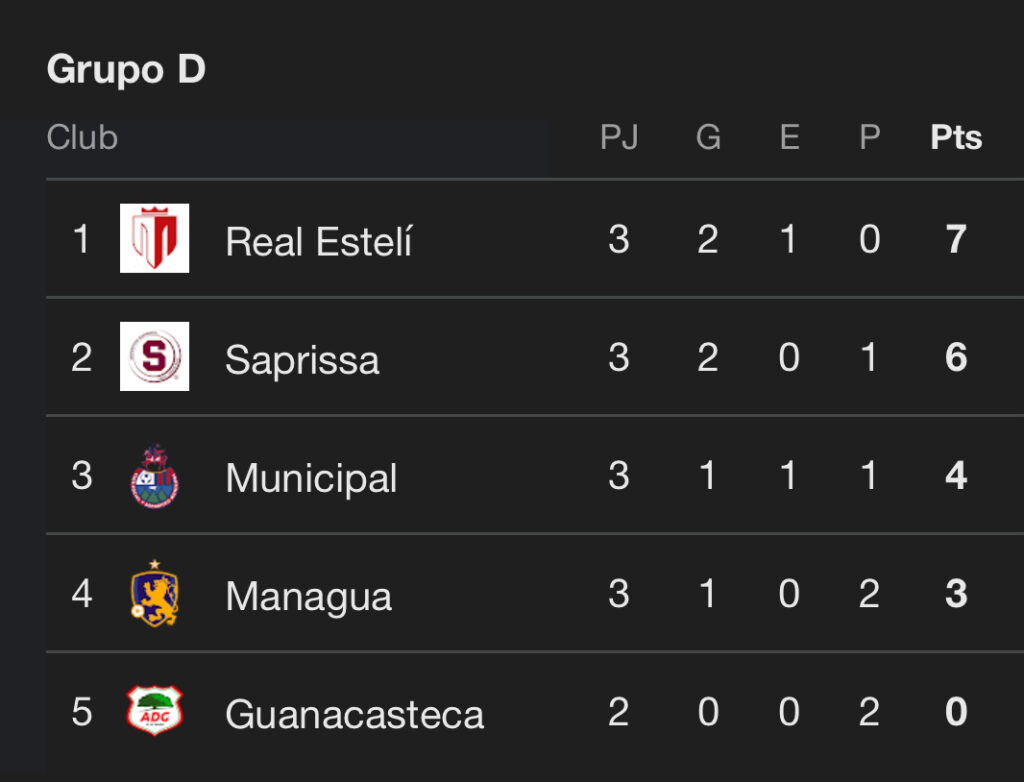Select the Guanacasteca team name
Image resolution: width=1024 pixels, height=782 pixels.
coord(354,714)
